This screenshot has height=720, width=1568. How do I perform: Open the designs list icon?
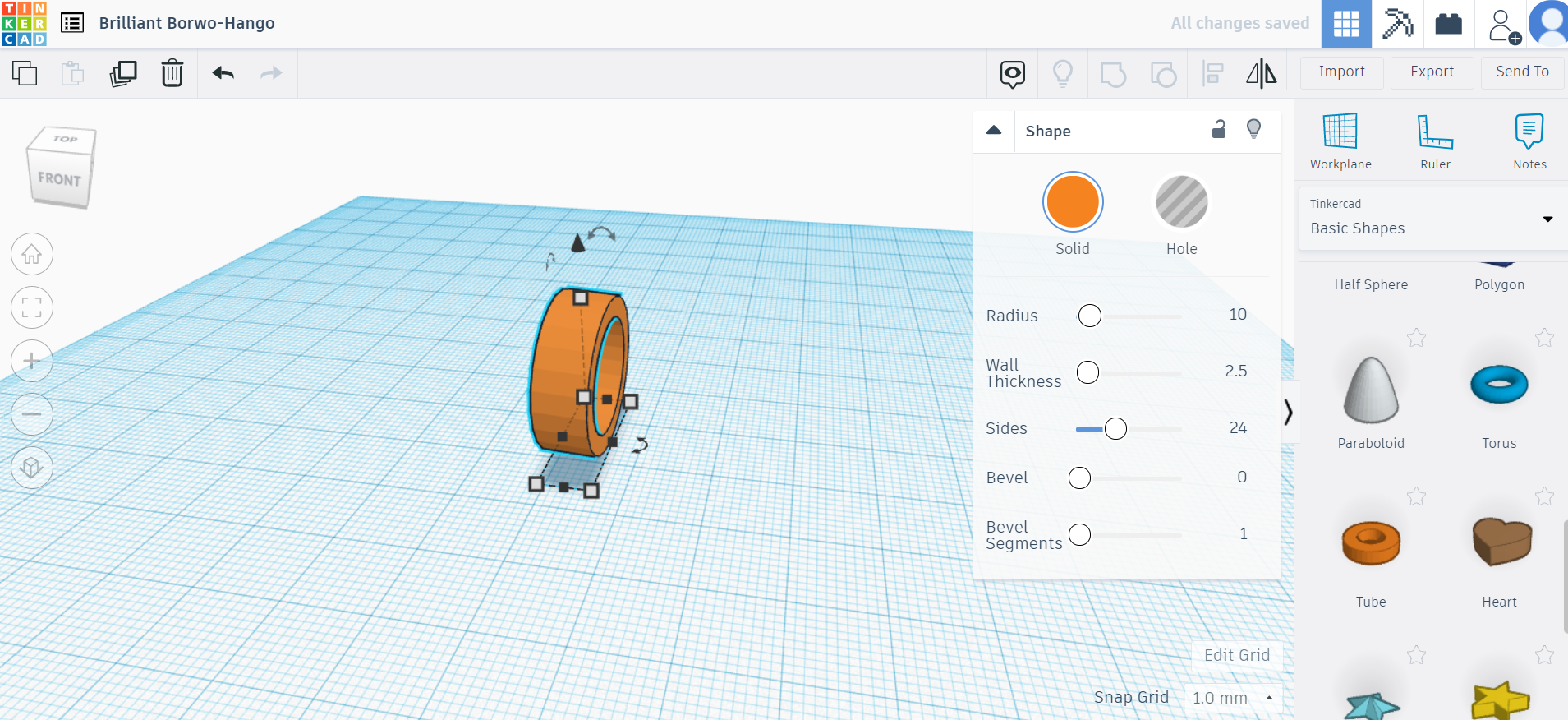click(72, 23)
